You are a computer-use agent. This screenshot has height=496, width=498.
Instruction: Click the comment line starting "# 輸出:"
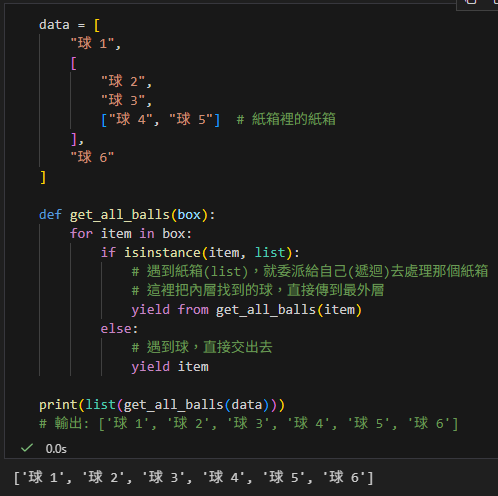[249, 424]
